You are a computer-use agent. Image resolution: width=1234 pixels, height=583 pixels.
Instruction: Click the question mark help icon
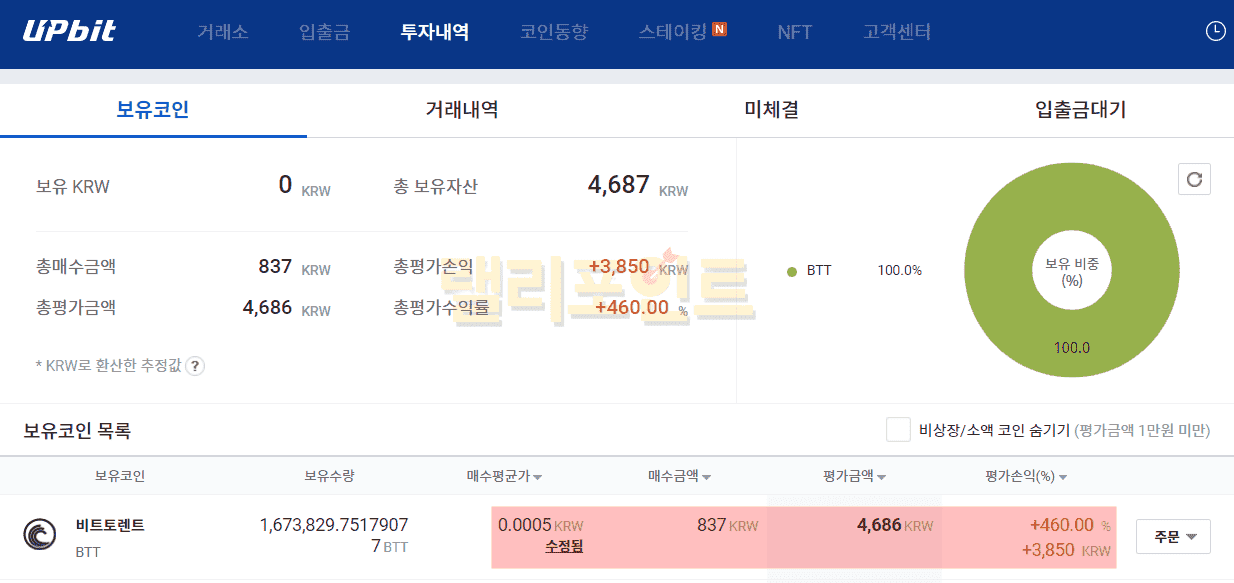(x=195, y=366)
